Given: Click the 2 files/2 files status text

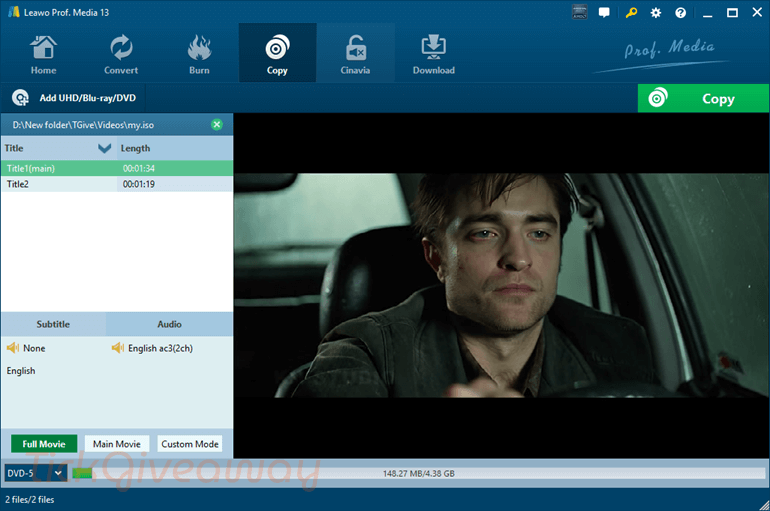Looking at the screenshot, I should [x=29, y=500].
